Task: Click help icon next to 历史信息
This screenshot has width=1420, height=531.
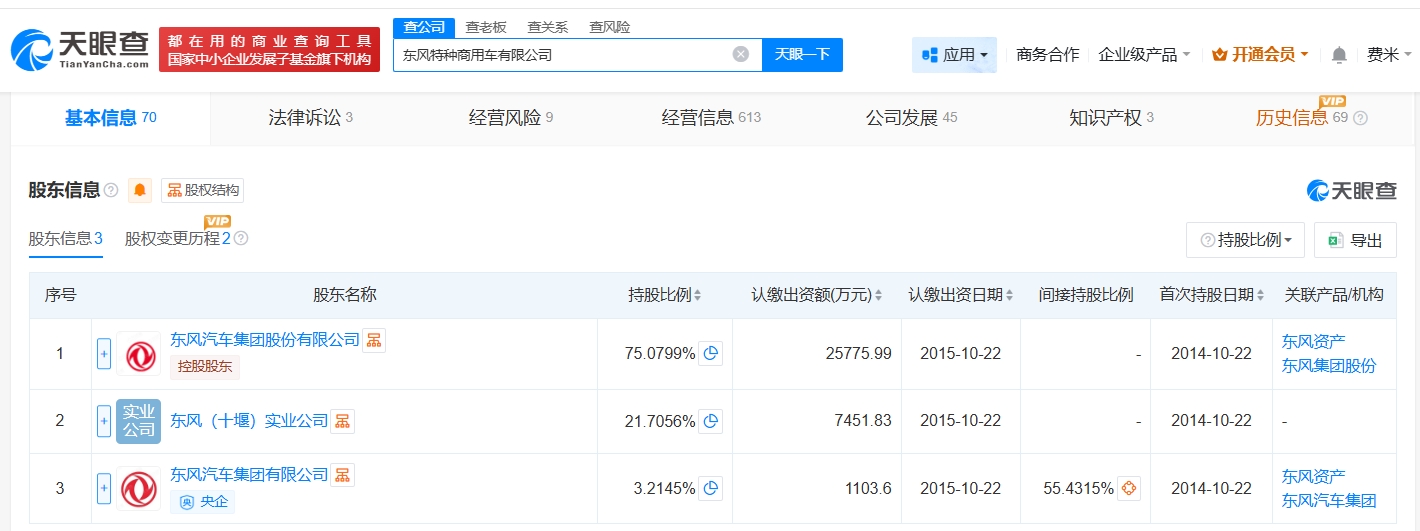Action: pyautogui.click(x=1360, y=118)
